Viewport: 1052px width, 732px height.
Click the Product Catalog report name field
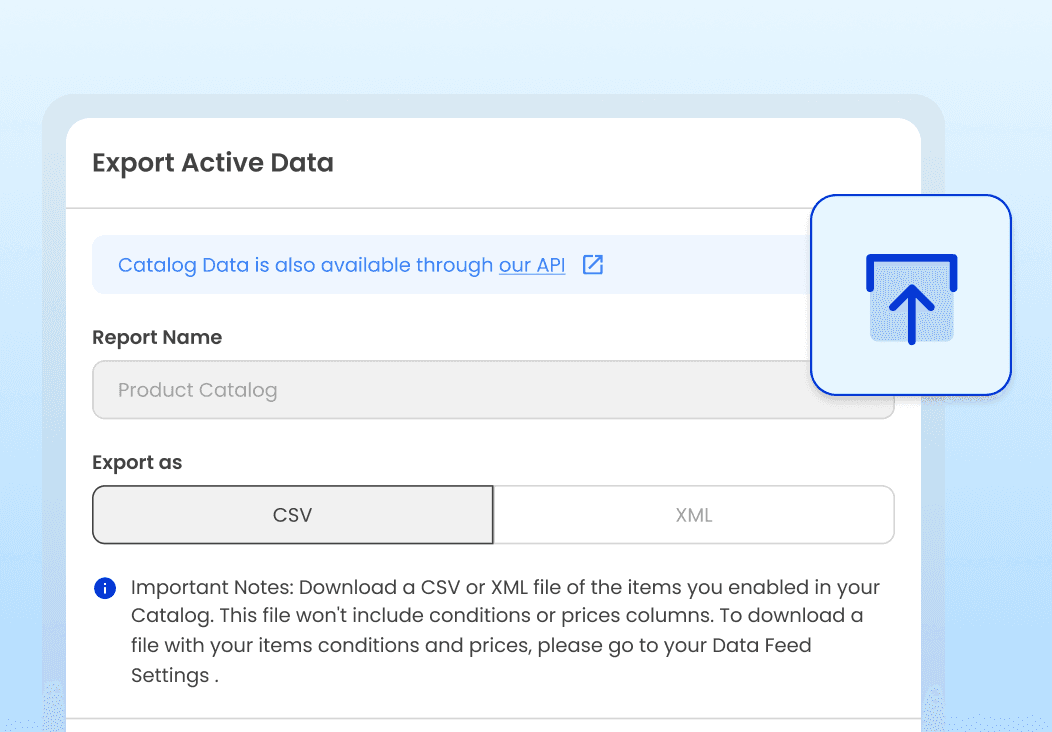click(x=450, y=390)
